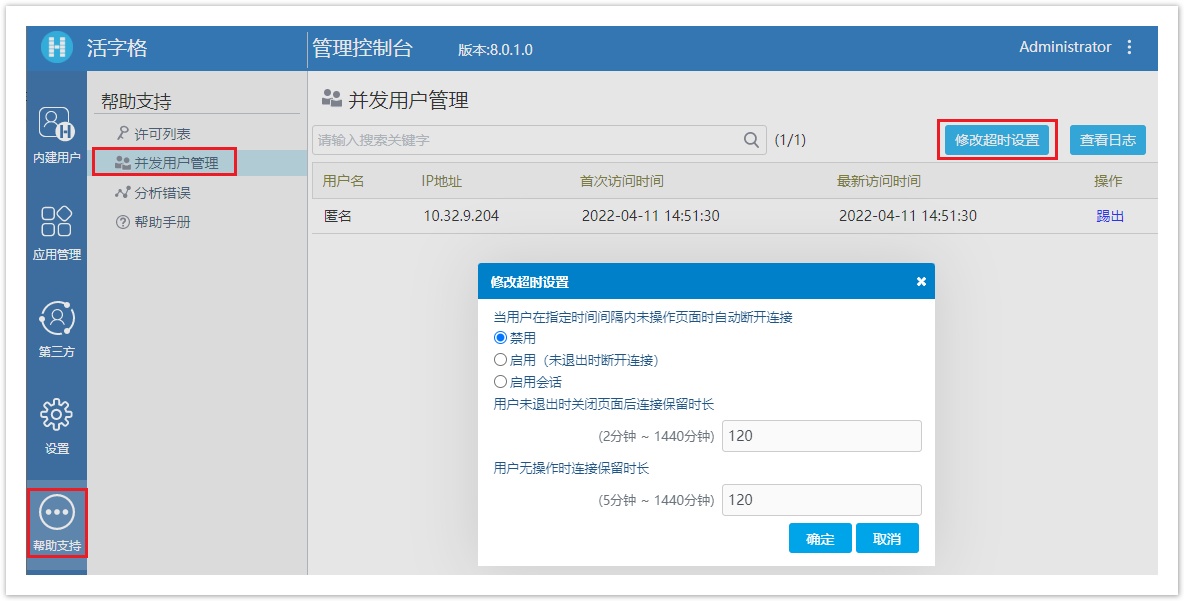Close the 修改超时设置 dialog
Screen dimensions: 1184x601
[x=921, y=282]
